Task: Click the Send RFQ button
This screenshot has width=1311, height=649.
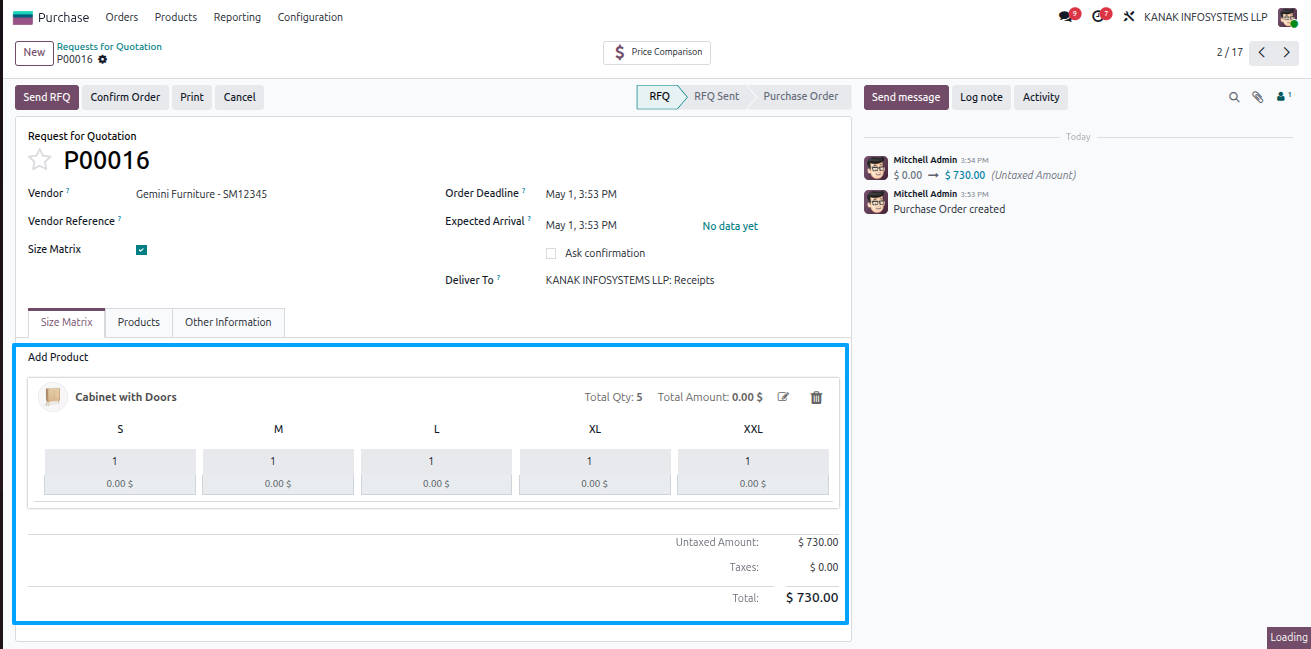Action: coord(47,97)
